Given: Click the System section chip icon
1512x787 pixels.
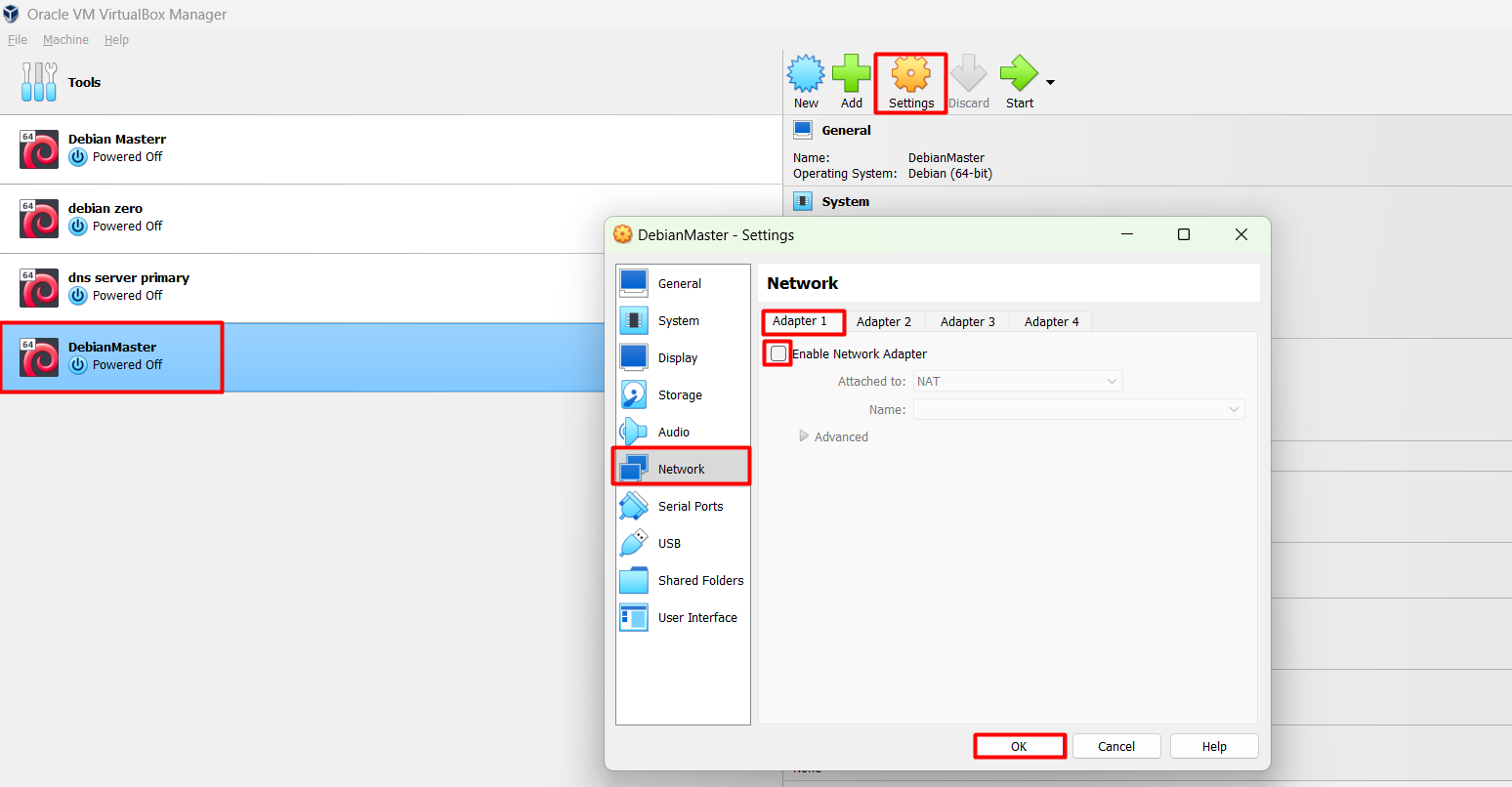Looking at the screenshot, I should coord(803,201).
